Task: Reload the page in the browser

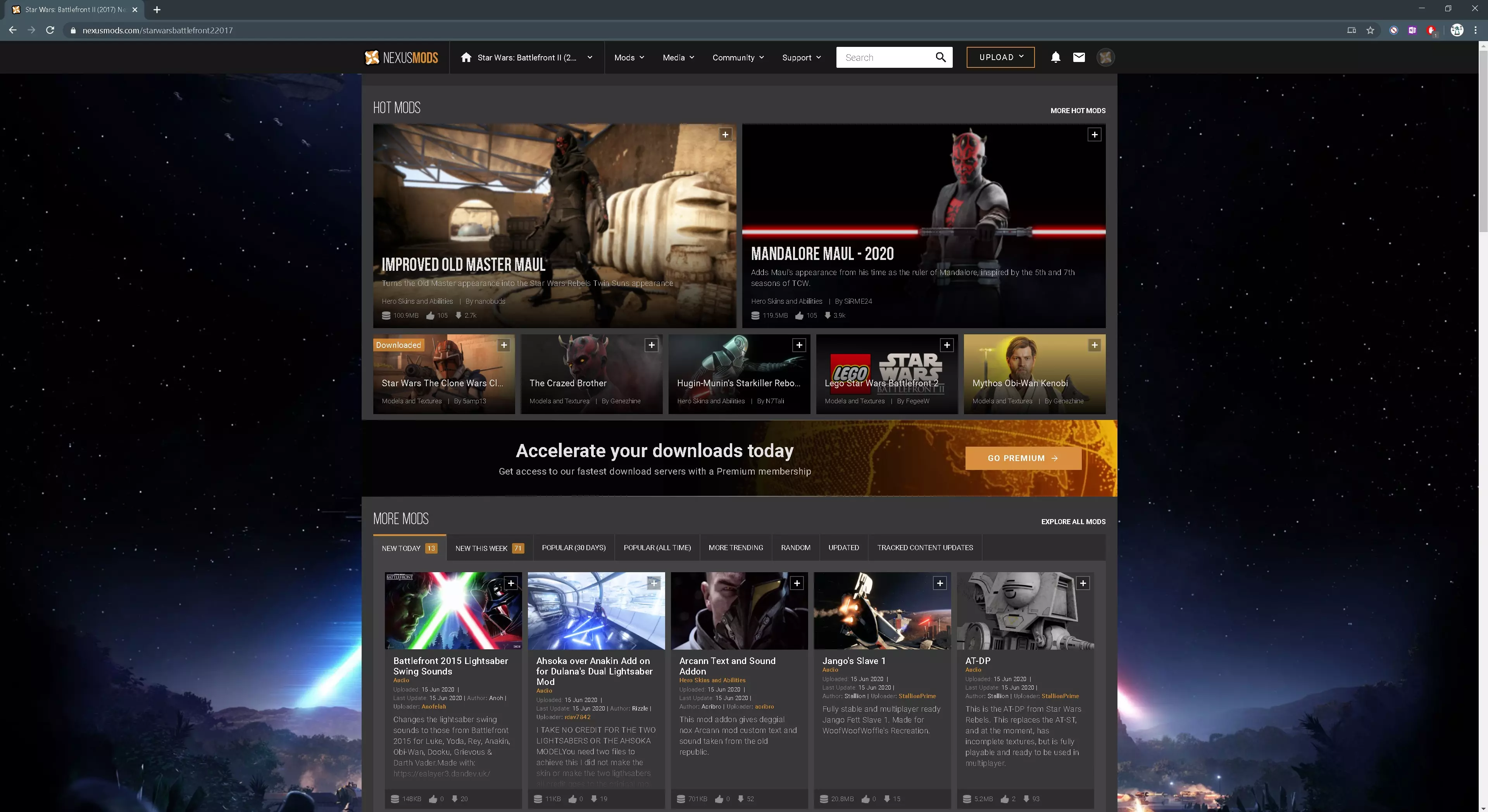Action: coord(50,30)
